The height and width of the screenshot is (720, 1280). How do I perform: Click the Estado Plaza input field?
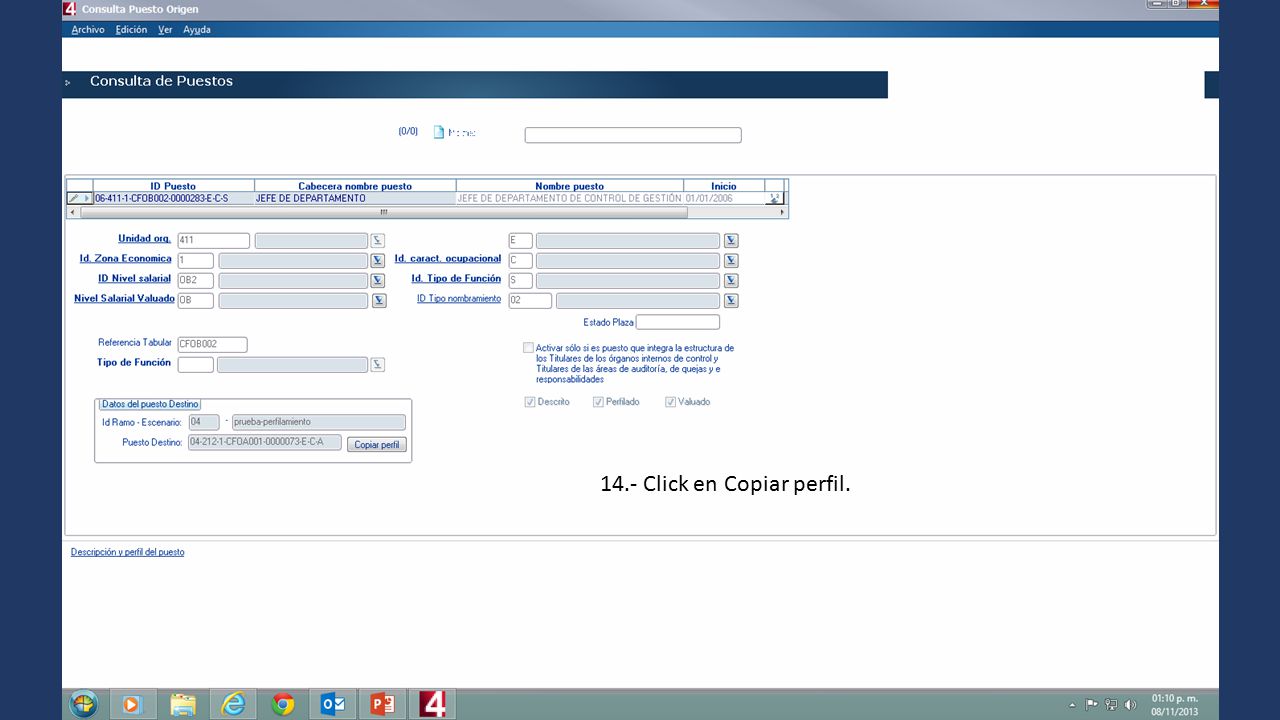pos(678,322)
